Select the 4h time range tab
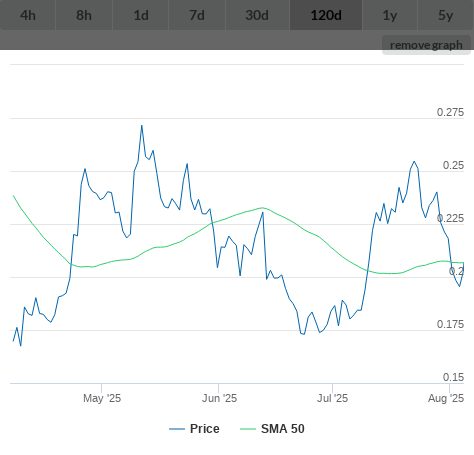The height and width of the screenshot is (455, 474). (x=28, y=15)
